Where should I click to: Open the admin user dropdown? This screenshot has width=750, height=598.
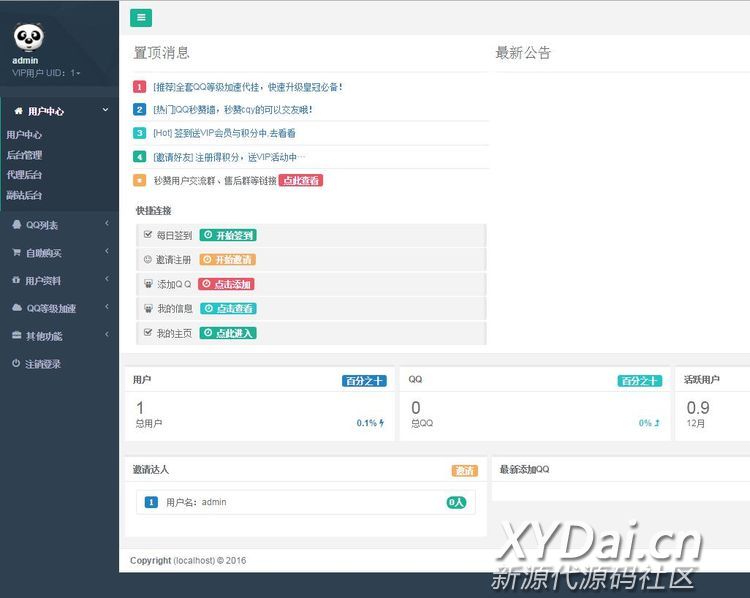click(46, 73)
